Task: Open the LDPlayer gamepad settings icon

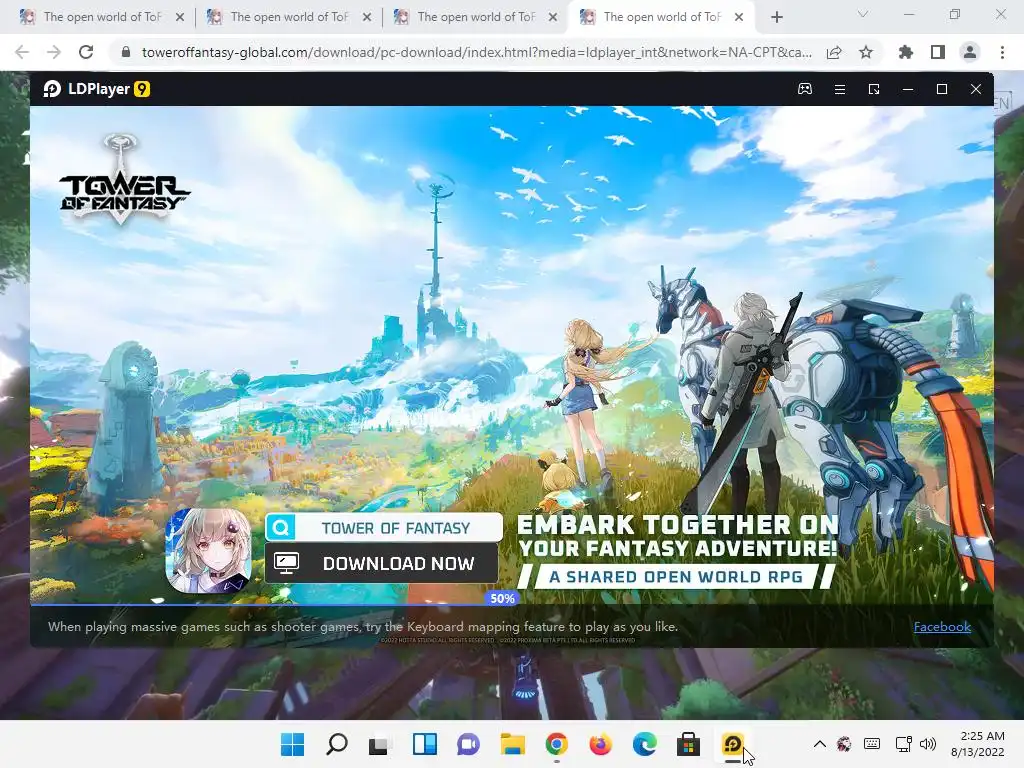Action: pyautogui.click(x=805, y=89)
